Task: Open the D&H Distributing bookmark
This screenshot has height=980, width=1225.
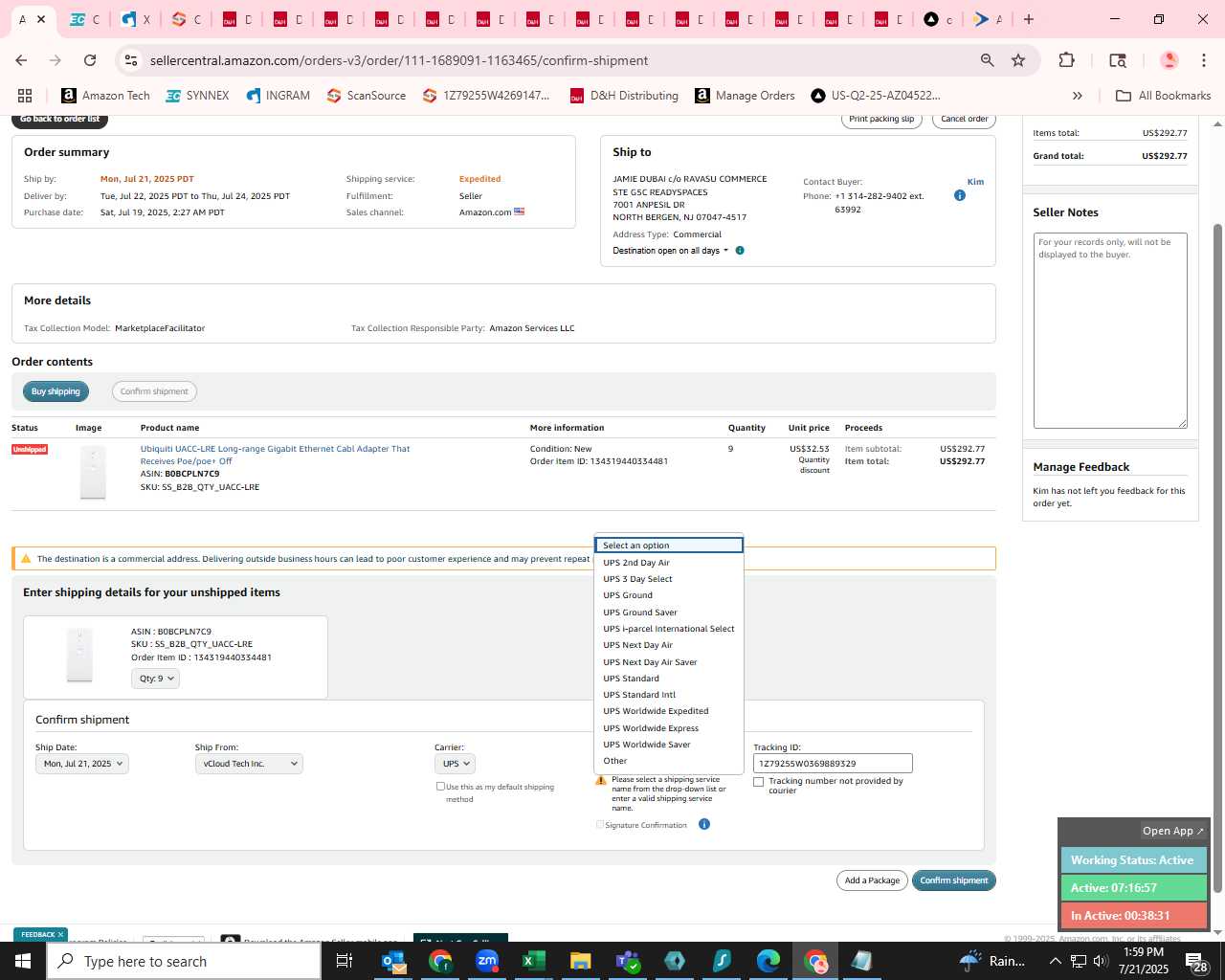Action: pos(624,96)
